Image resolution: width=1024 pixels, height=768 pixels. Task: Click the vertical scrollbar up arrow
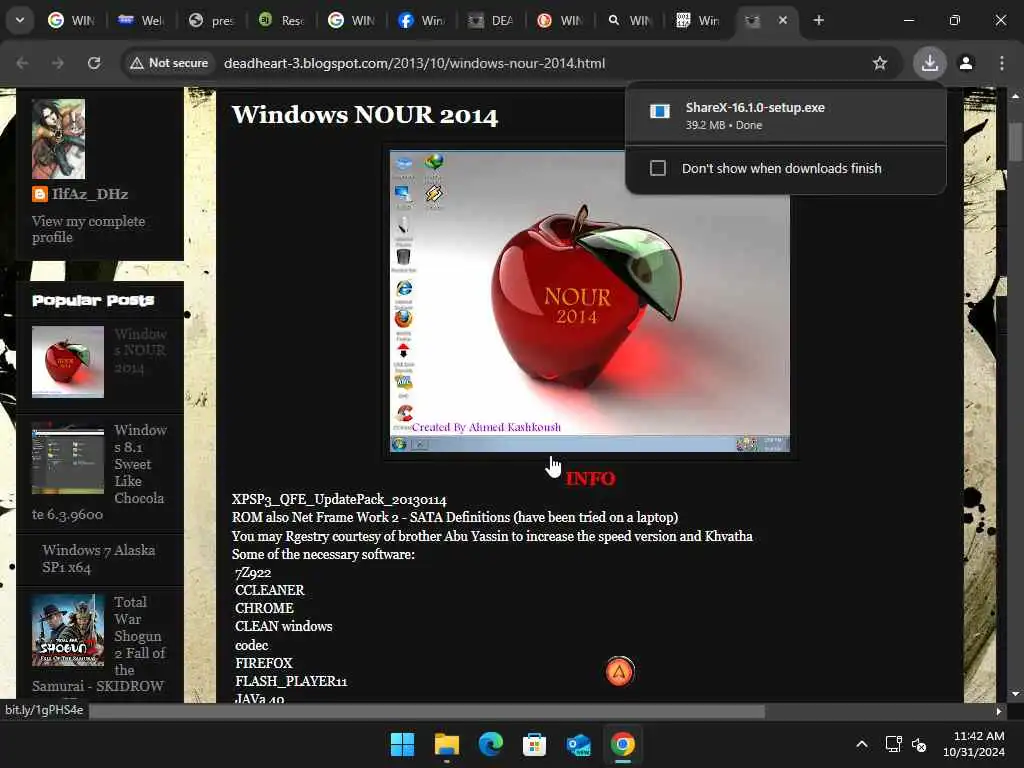1015,96
